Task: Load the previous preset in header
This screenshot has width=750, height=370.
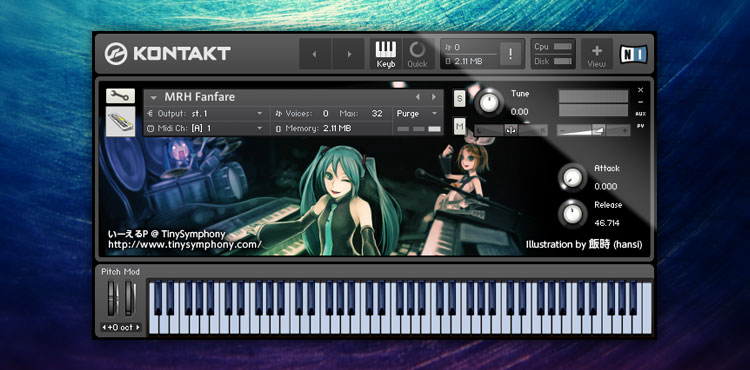Action: [315, 54]
